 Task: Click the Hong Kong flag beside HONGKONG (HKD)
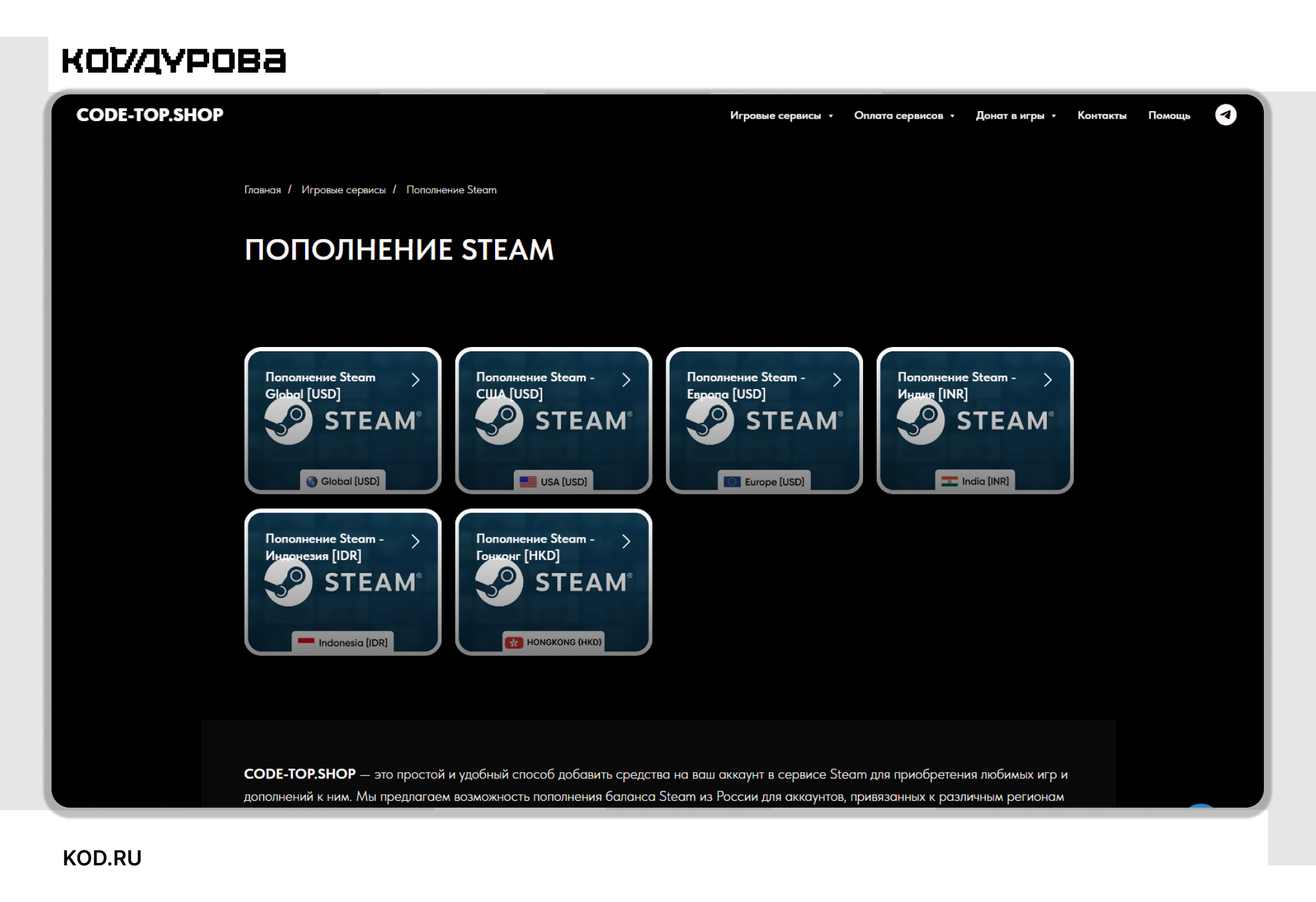coord(514,643)
